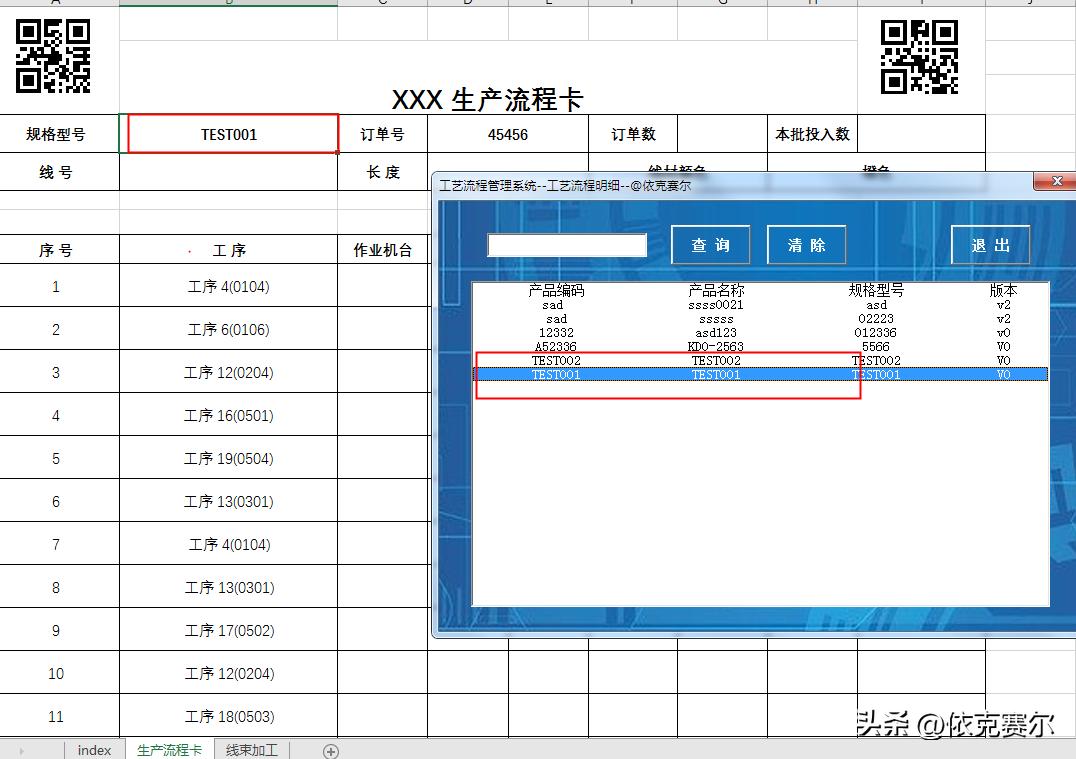1076x759 pixels.
Task: Click the 工序 4(0104) process cell
Action: [x=228, y=286]
